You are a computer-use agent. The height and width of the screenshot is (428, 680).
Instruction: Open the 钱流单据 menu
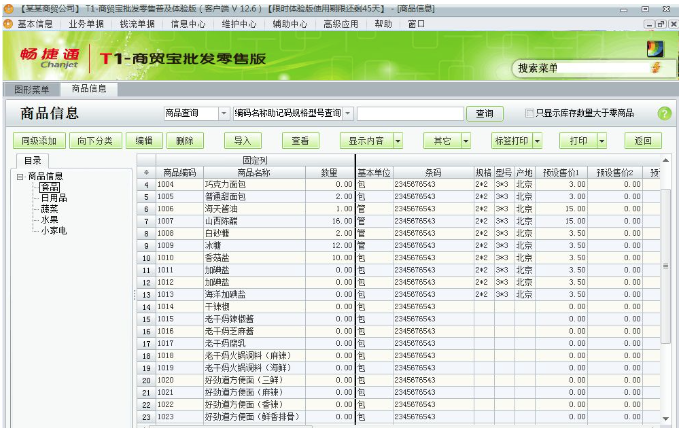pyautogui.click(x=137, y=24)
